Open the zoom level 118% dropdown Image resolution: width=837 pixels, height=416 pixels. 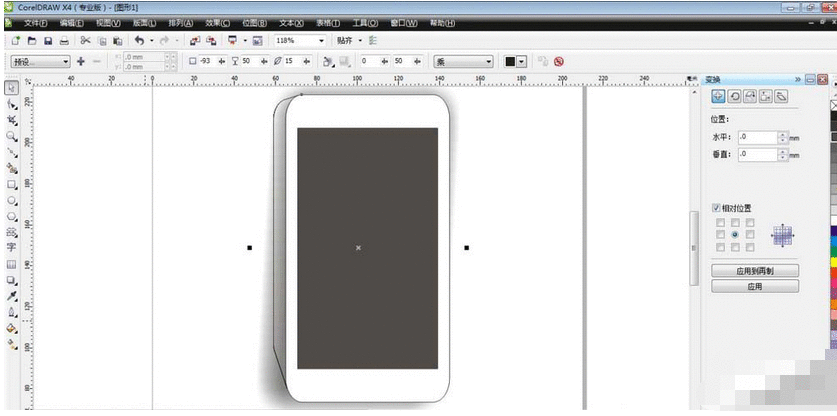(322, 41)
